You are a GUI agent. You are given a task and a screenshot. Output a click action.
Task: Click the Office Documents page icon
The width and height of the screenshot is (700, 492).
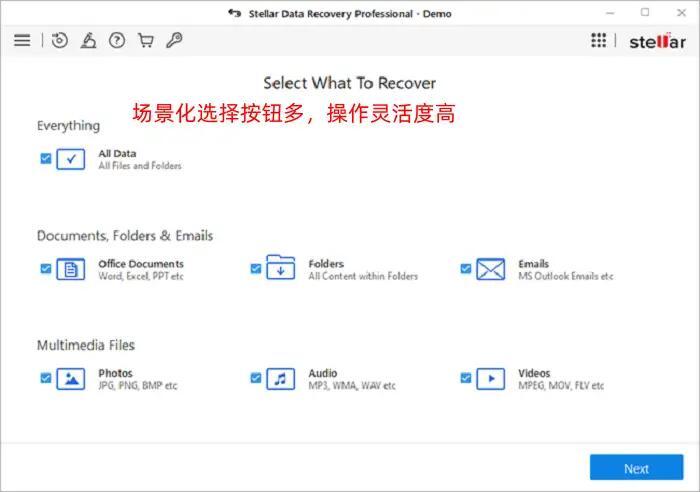coord(71,269)
